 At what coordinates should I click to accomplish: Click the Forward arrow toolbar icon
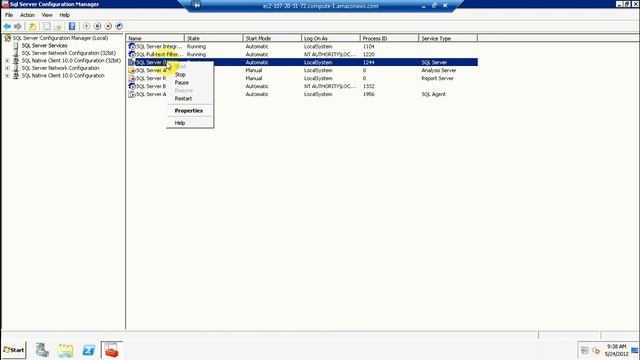18,27
